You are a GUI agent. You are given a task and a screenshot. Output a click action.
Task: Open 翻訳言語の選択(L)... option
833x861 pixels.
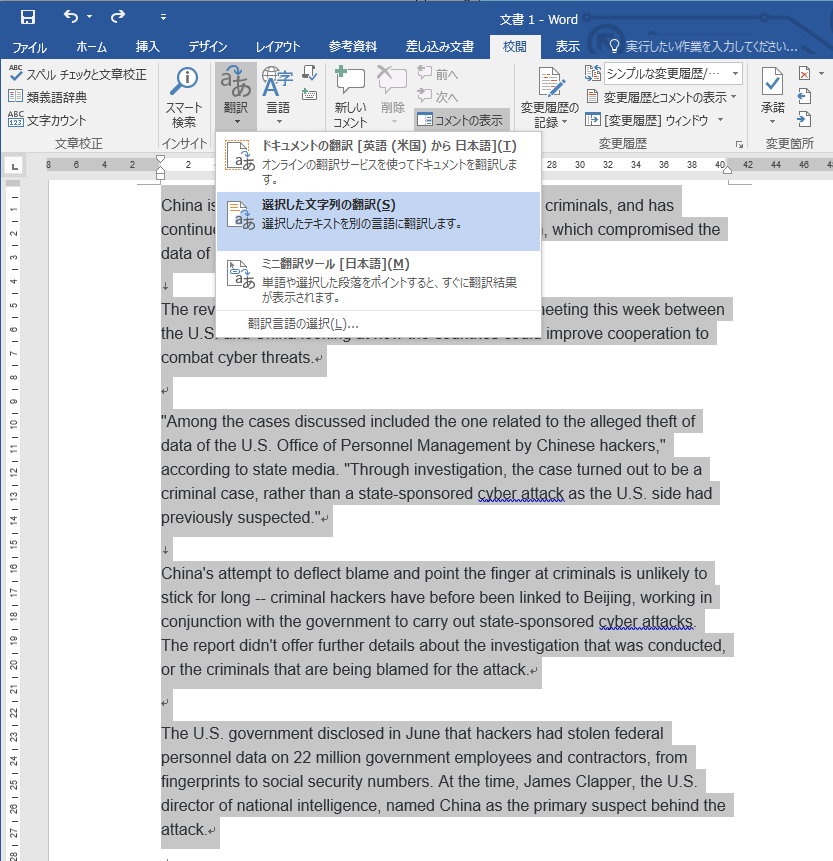click(378, 324)
